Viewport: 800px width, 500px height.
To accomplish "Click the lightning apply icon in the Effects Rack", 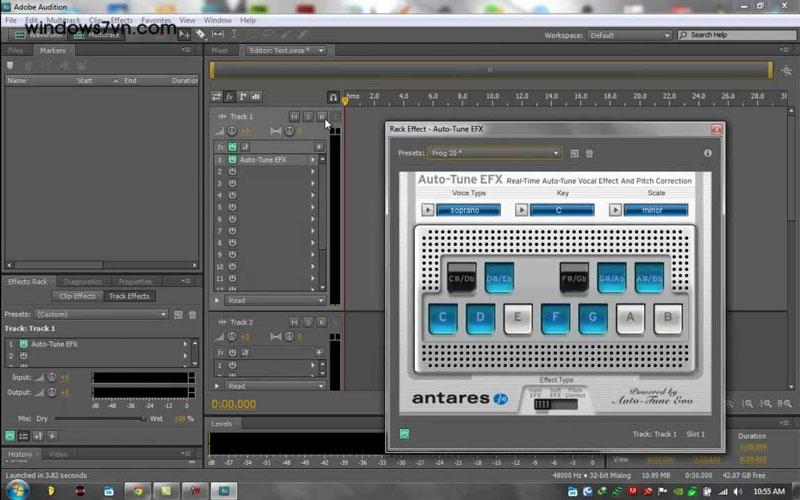I will 52,436.
